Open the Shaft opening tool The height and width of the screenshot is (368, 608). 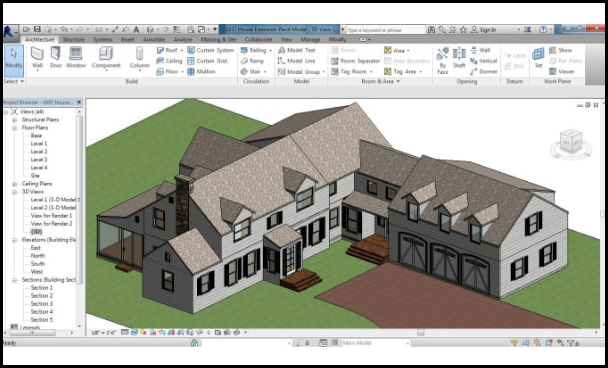[x=459, y=58]
